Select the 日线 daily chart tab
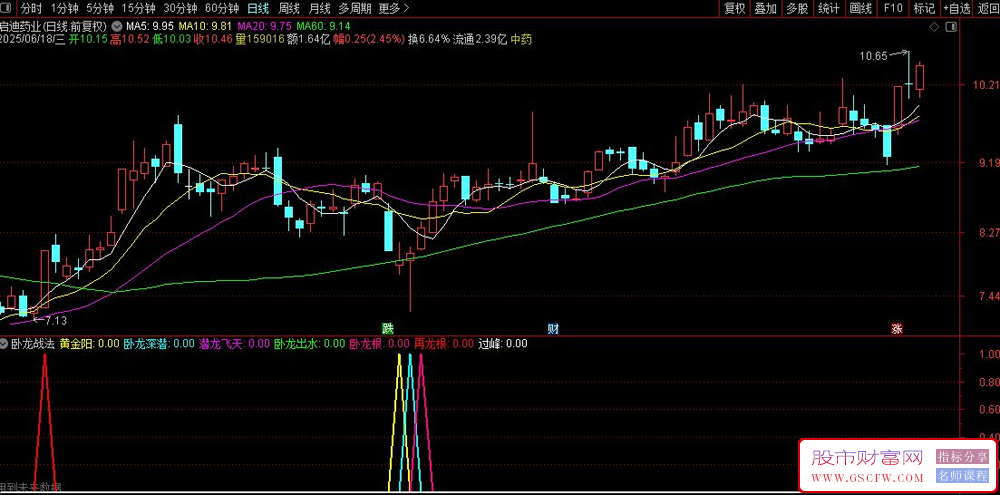This screenshot has height=495, width=1000. pos(258,8)
